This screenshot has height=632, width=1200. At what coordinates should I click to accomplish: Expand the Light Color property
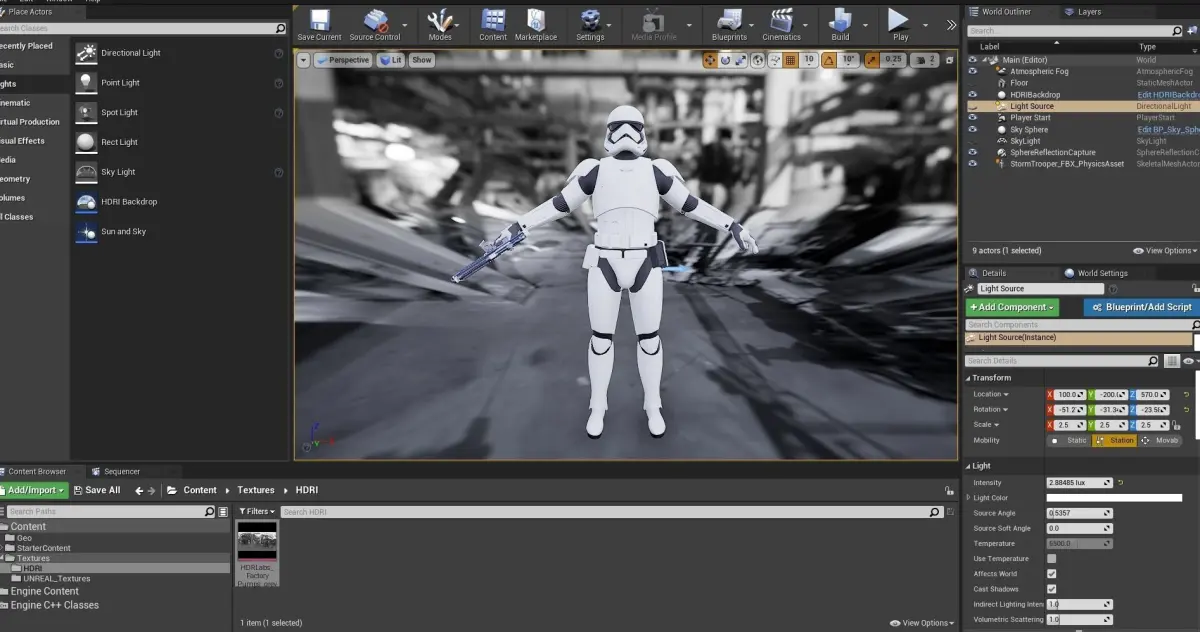pyautogui.click(x=968, y=498)
